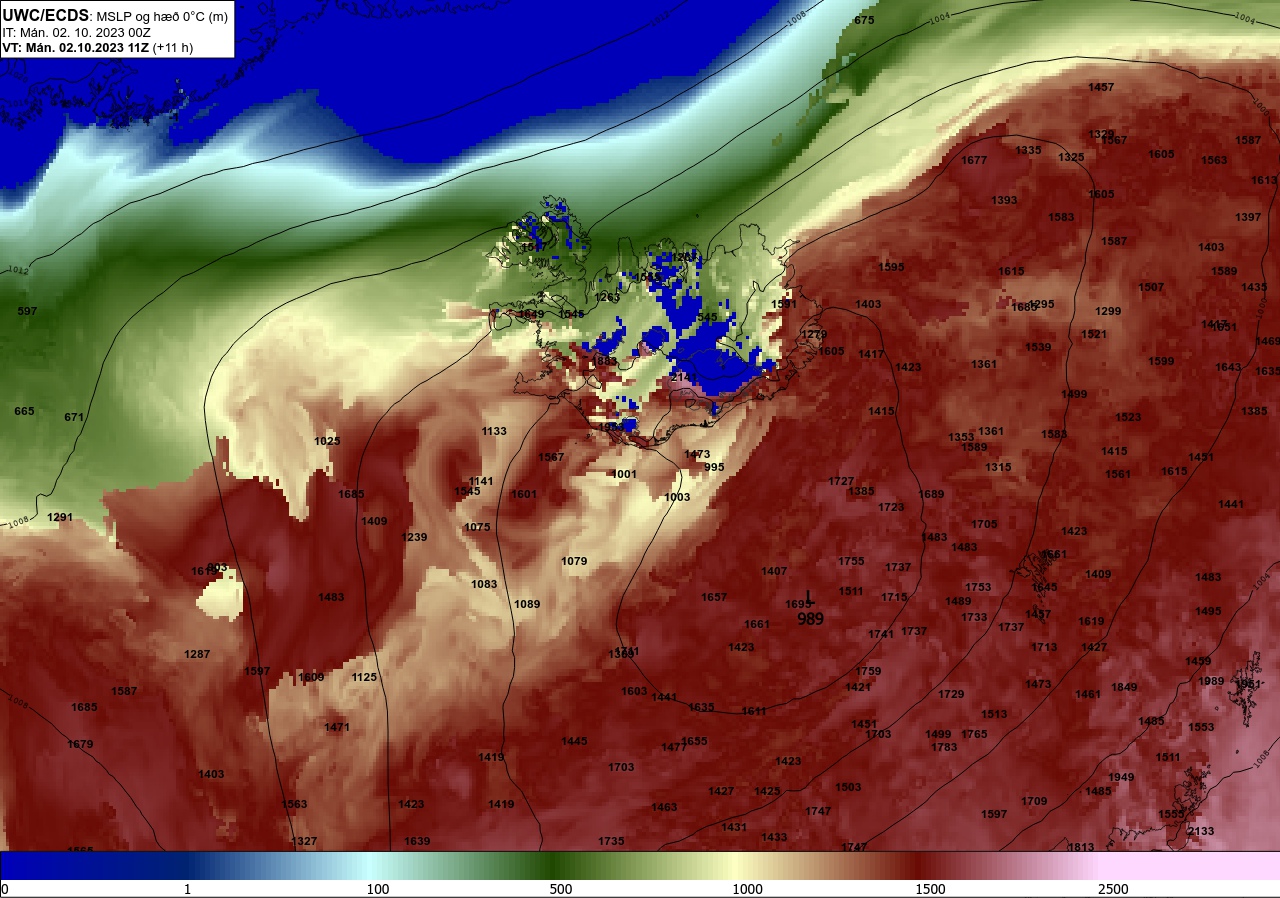Screen dimensions: 1280x898
Task: Select the 1141 height value
Action: [x=481, y=481]
